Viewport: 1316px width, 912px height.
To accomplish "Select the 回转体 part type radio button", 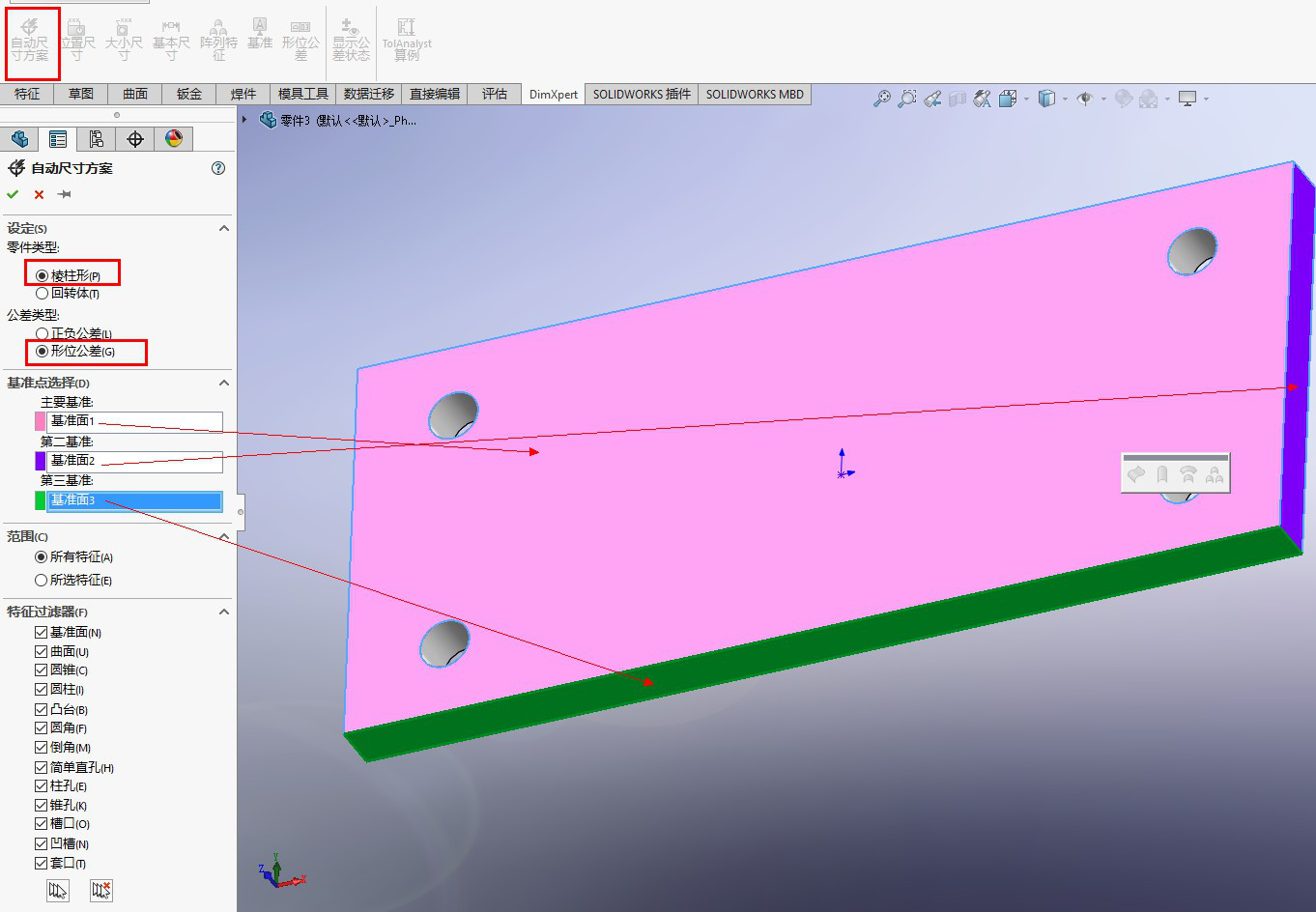I will tap(42, 293).
